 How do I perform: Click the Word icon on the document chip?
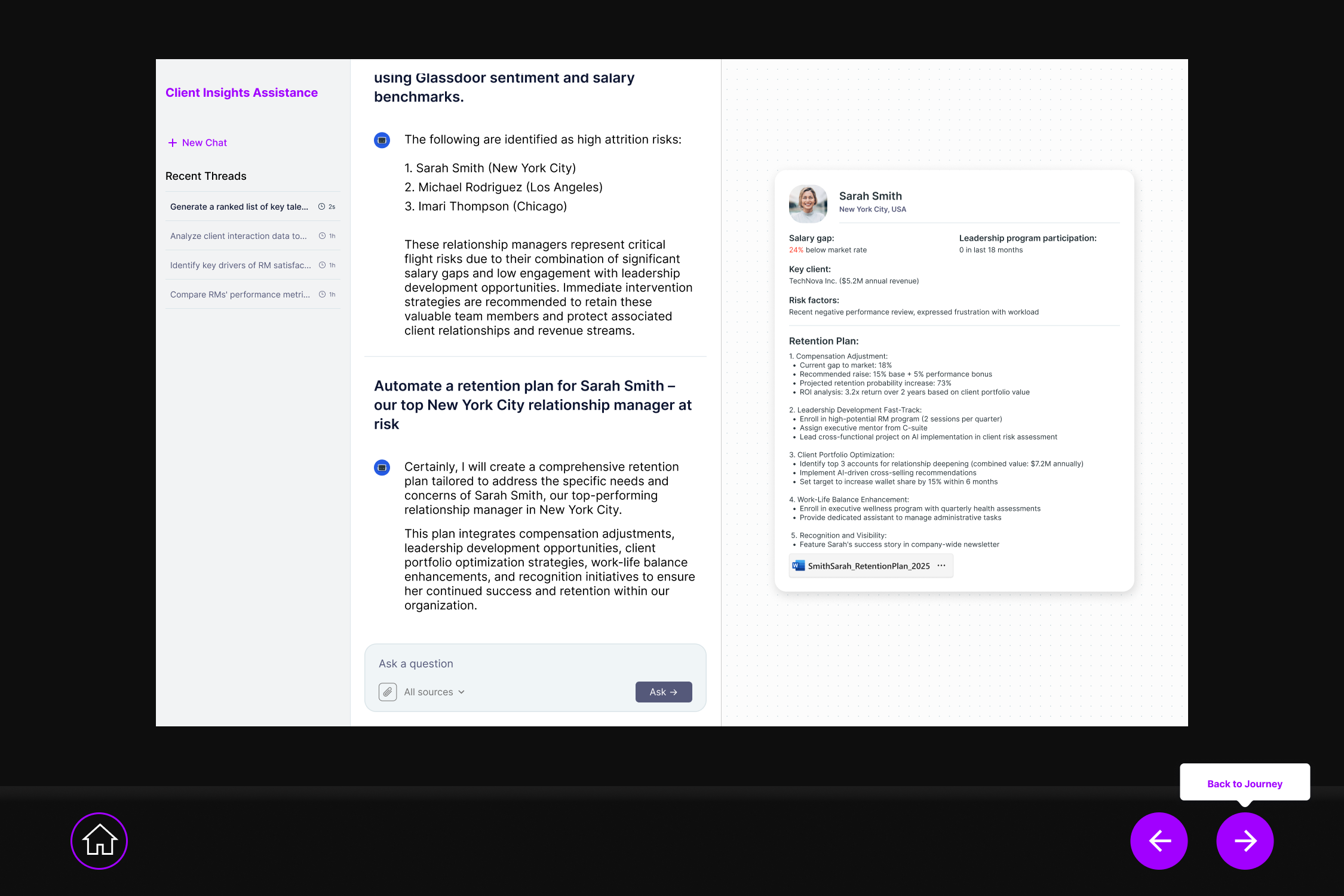[x=798, y=566]
